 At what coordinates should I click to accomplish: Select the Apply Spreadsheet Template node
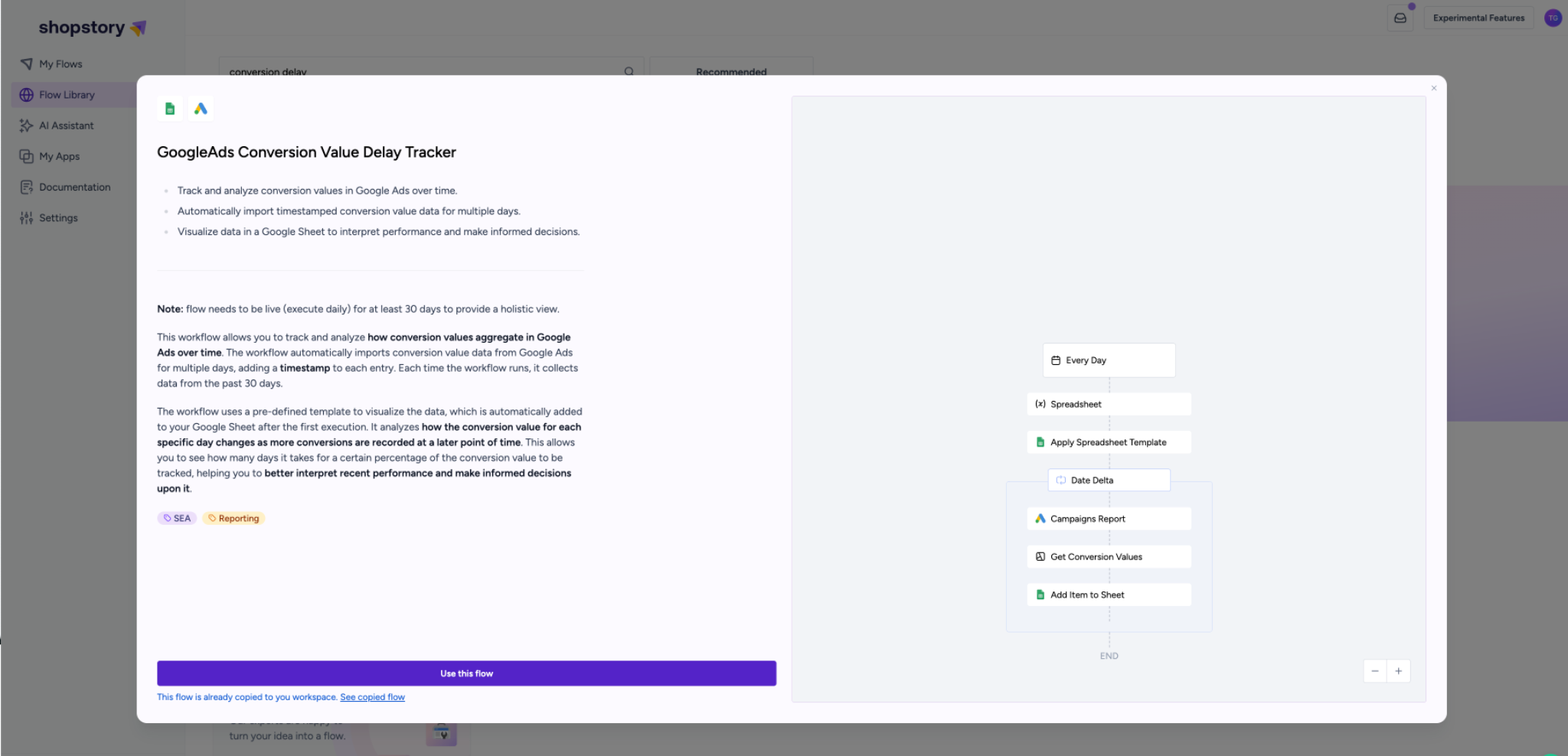pyautogui.click(x=1109, y=442)
